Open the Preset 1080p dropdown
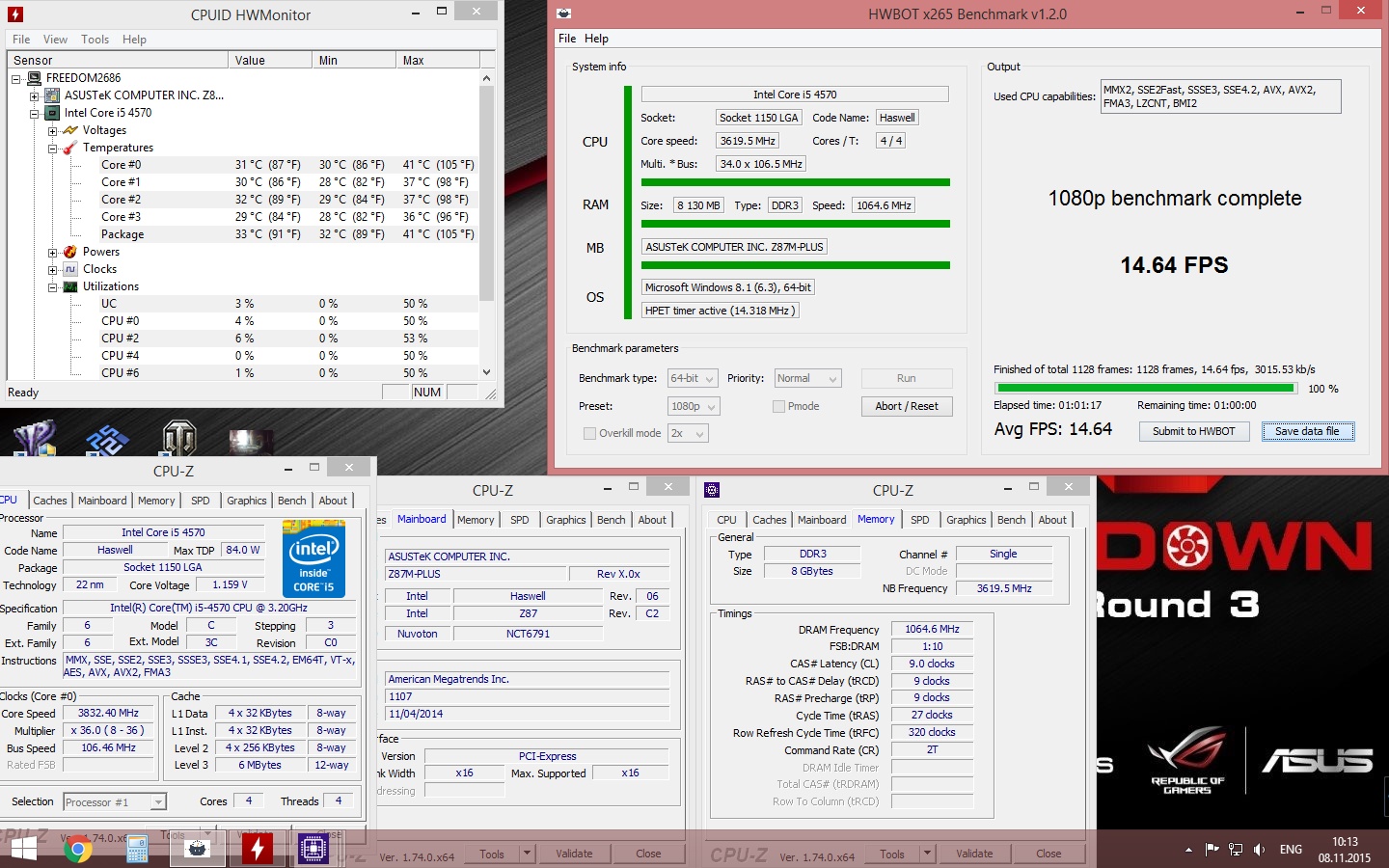Viewport: 1389px width, 868px height. click(x=693, y=406)
